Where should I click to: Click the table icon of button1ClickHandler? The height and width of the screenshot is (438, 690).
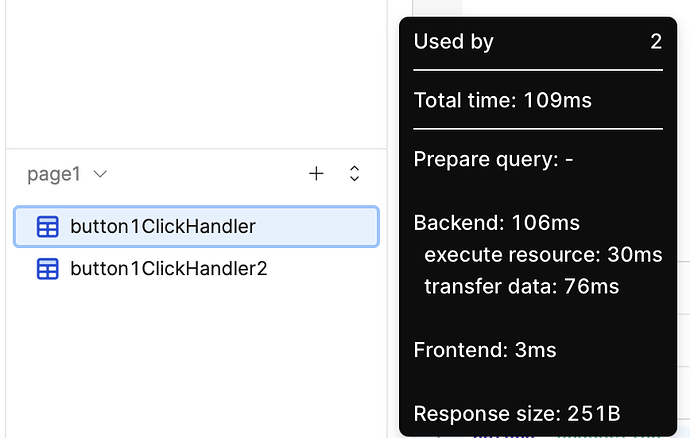(x=48, y=227)
